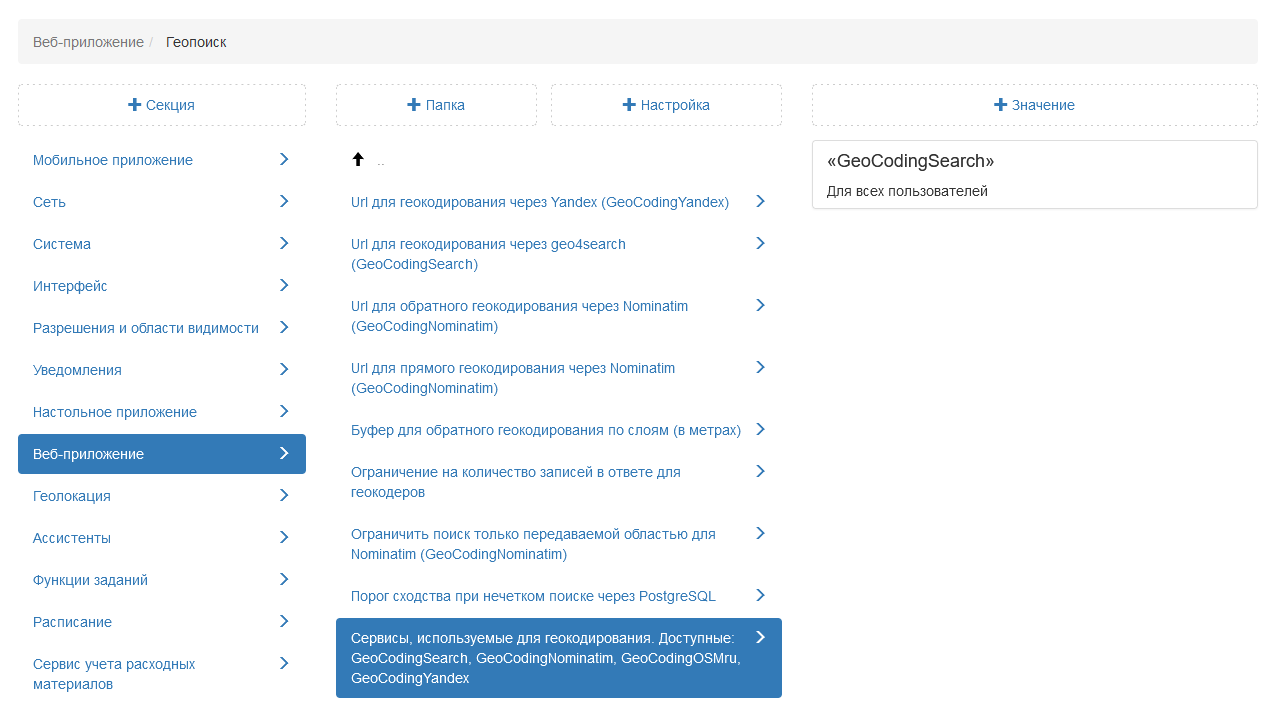Expand the Сеть section

pos(50,202)
